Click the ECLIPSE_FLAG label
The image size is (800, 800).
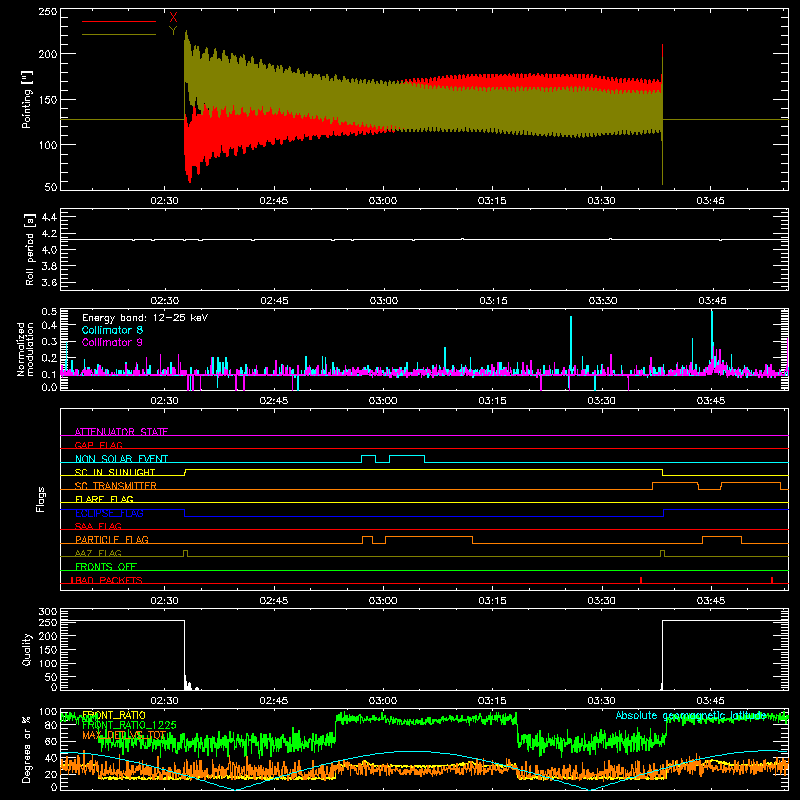click(x=109, y=513)
